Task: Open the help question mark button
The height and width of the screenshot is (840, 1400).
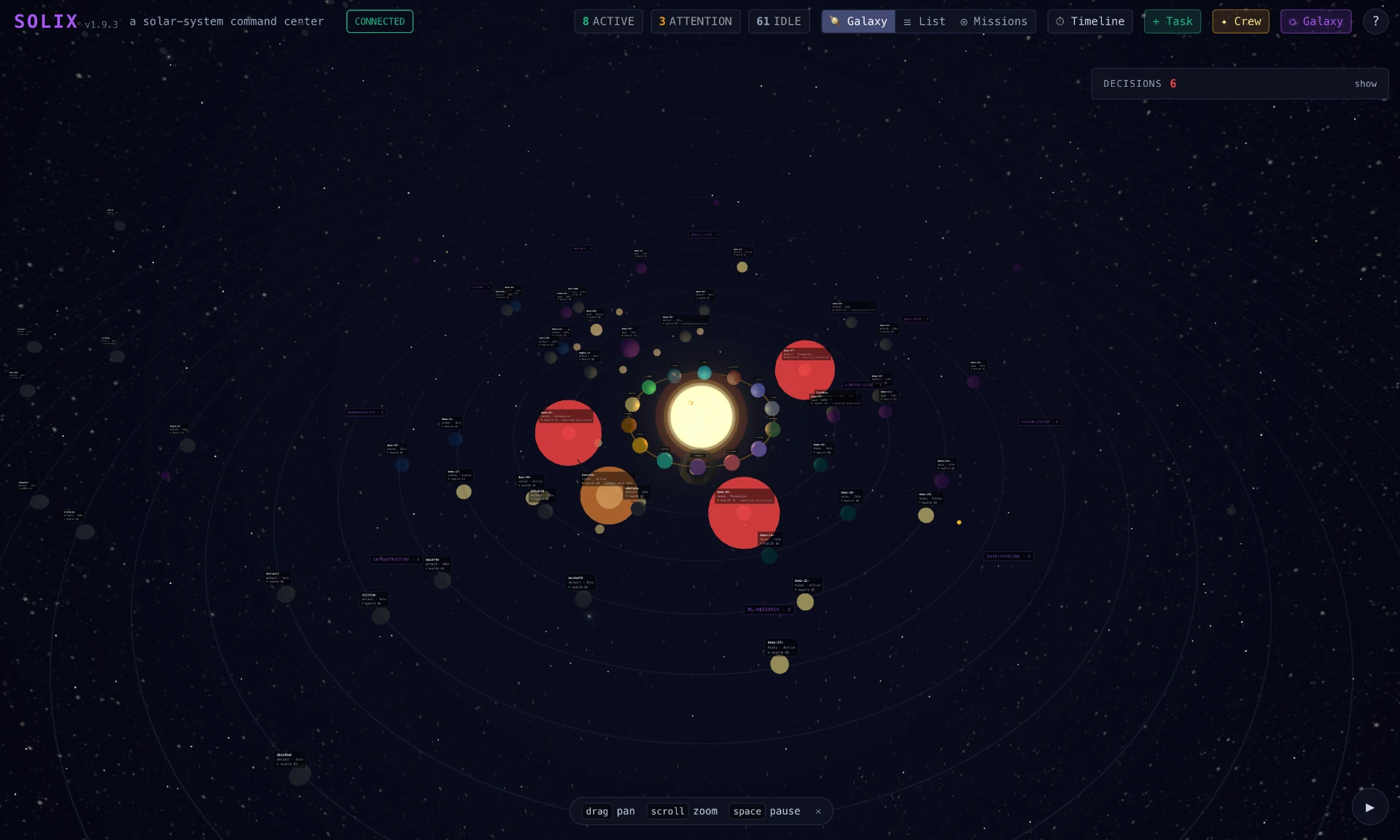Action: click(1375, 22)
